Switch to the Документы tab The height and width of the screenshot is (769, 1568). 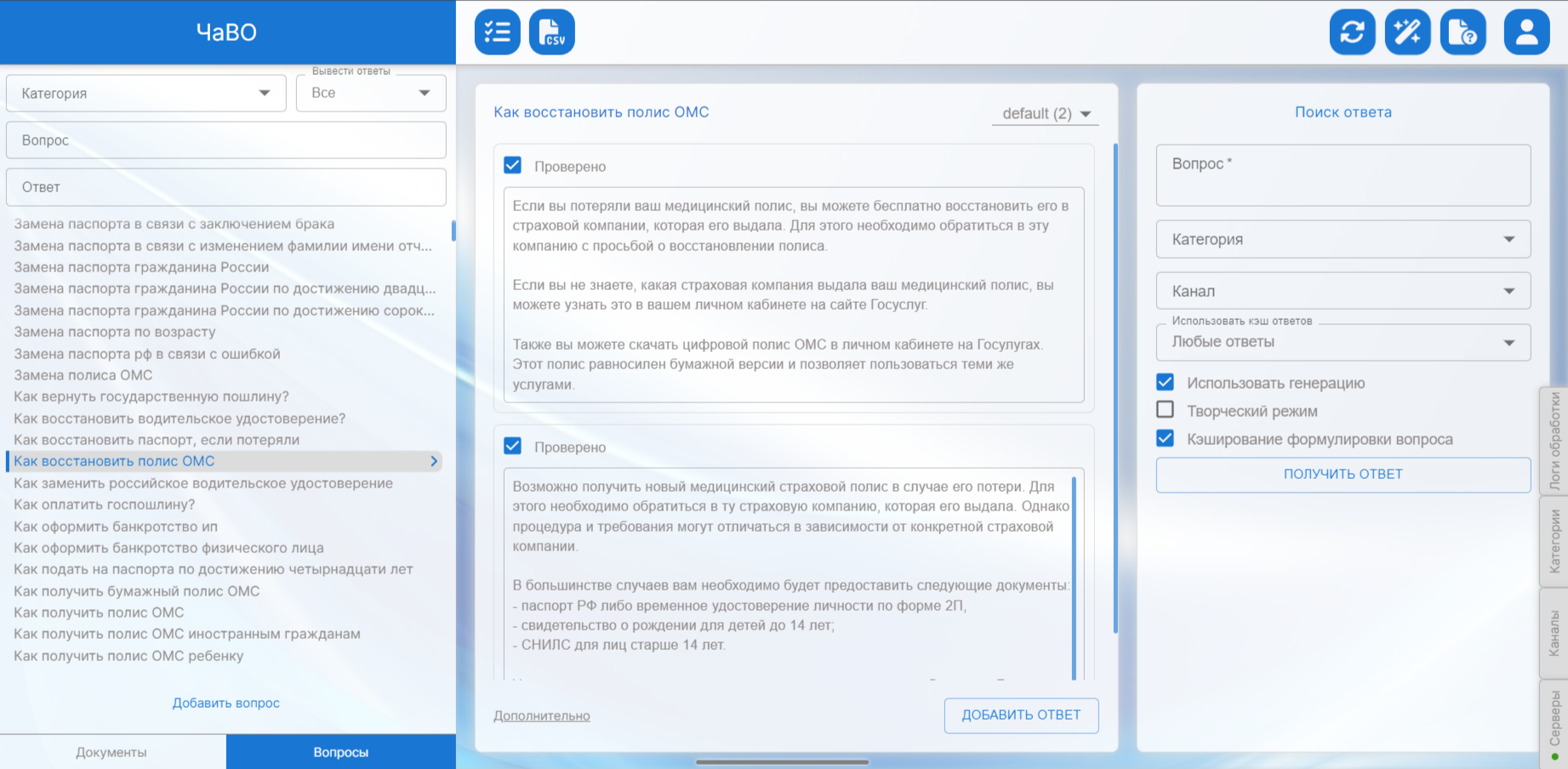112,752
